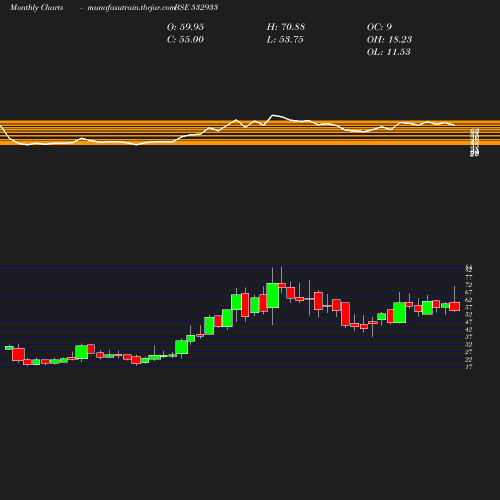Click the price axis label '52'
The width and height of the screenshot is (500, 500).
pyautogui.click(x=469, y=314)
